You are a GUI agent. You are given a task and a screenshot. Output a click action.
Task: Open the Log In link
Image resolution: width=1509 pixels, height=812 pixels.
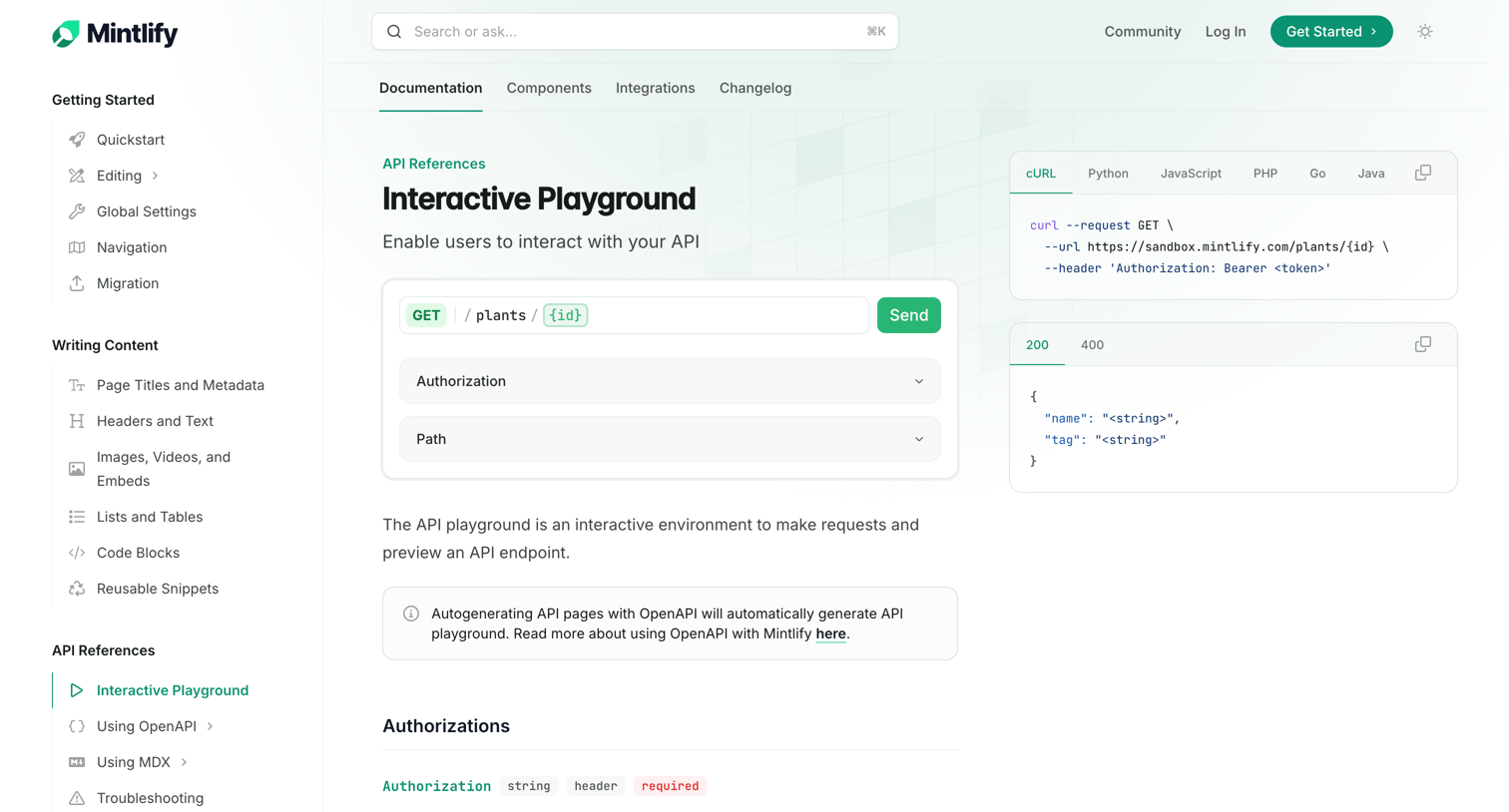click(1226, 32)
